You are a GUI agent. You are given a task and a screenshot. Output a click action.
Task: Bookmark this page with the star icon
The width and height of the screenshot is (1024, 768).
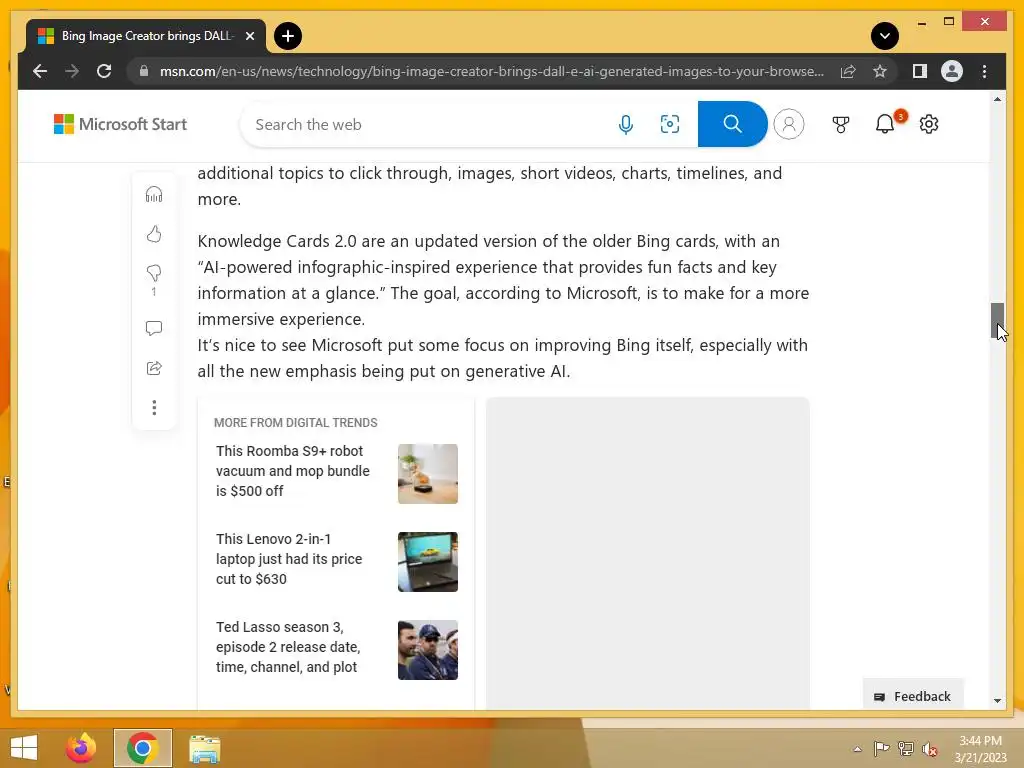click(880, 71)
